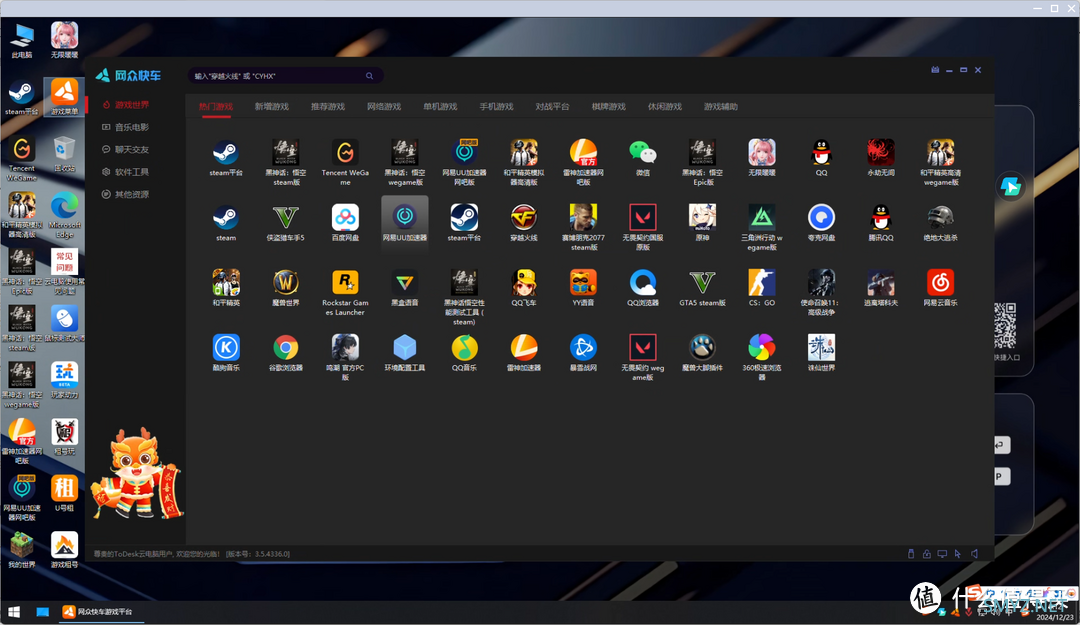Viewport: 1080px width, 625px height.
Task: Go to the 手机游戏 tab
Action: click(497, 107)
